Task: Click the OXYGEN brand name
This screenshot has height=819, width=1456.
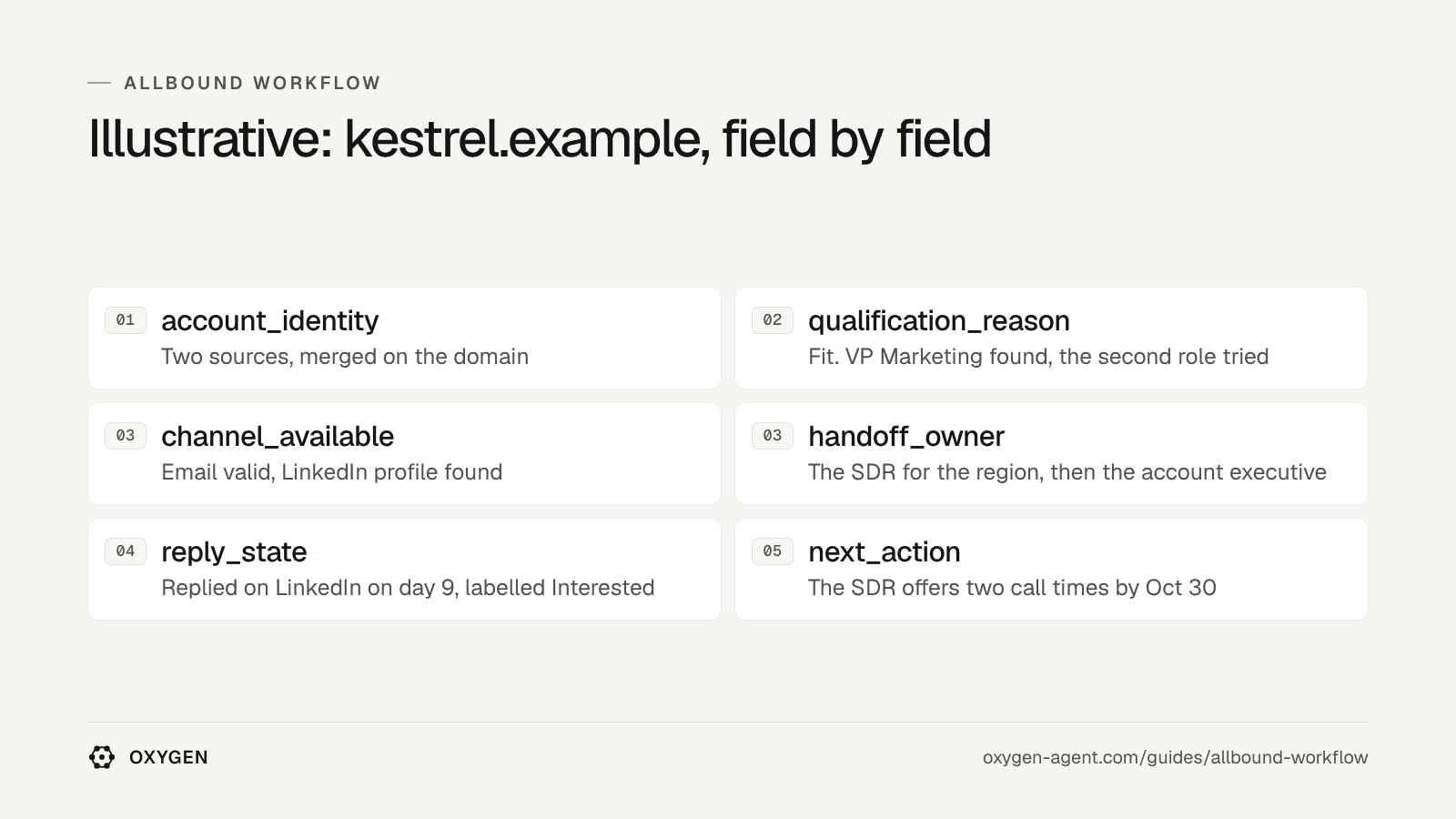Action: coord(168,757)
